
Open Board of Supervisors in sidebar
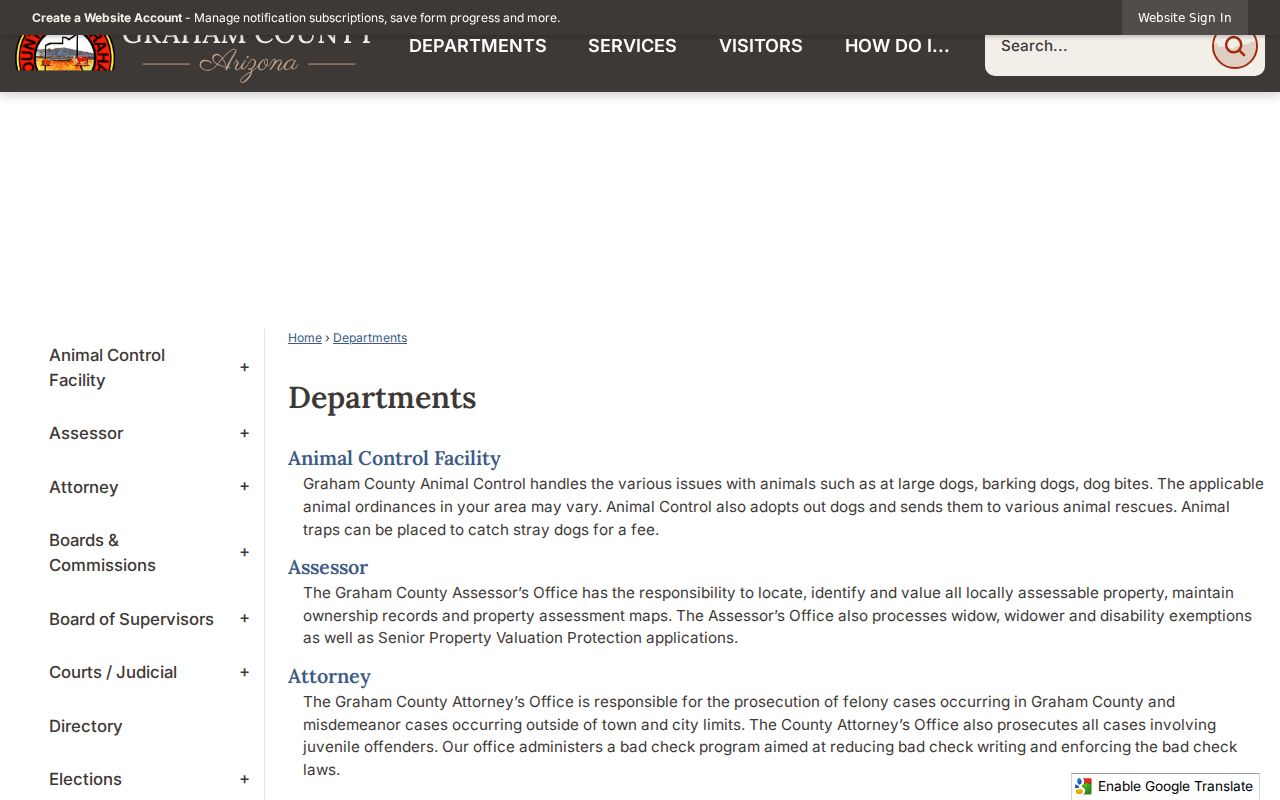point(131,619)
